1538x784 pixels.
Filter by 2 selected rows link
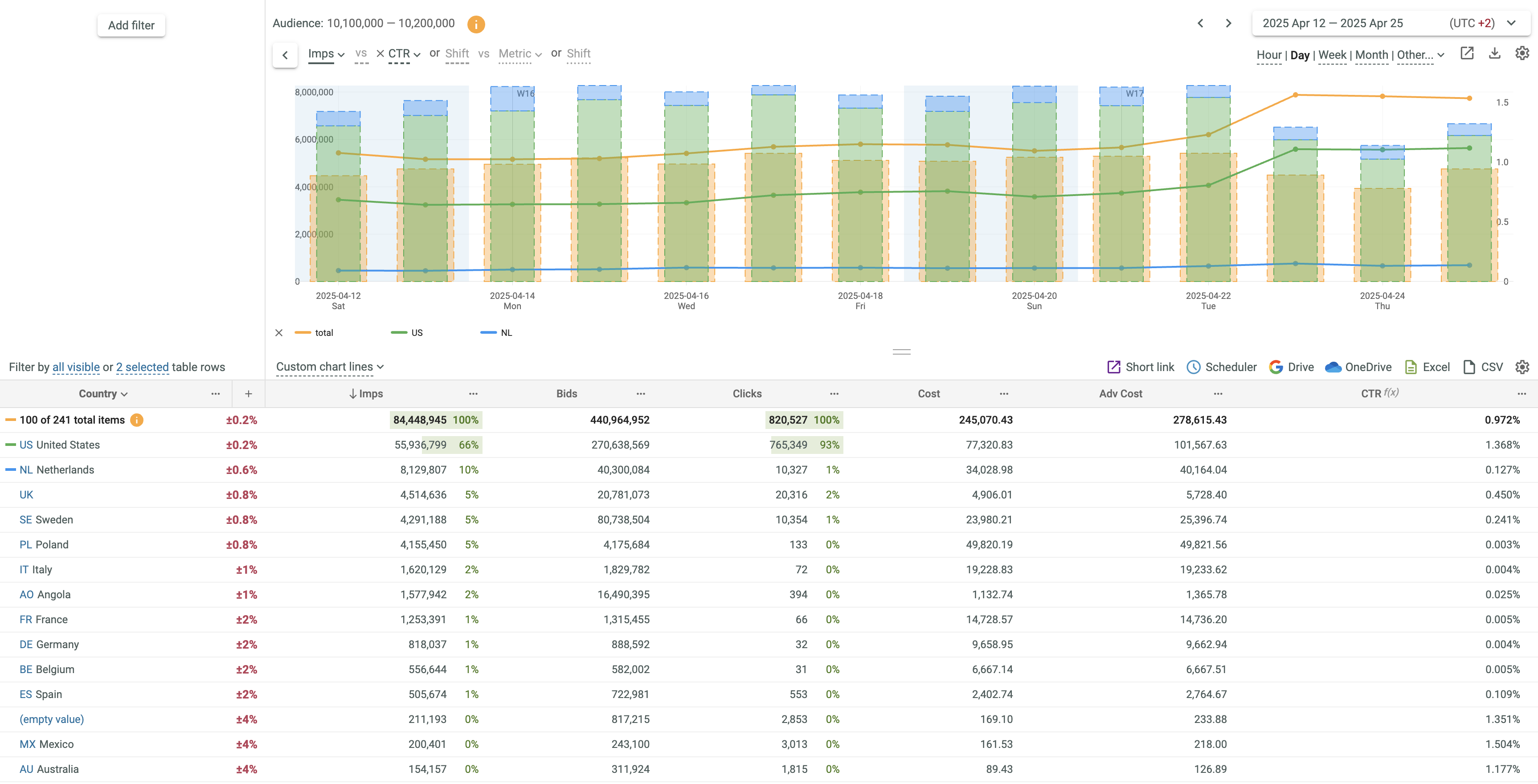pyautogui.click(x=142, y=367)
